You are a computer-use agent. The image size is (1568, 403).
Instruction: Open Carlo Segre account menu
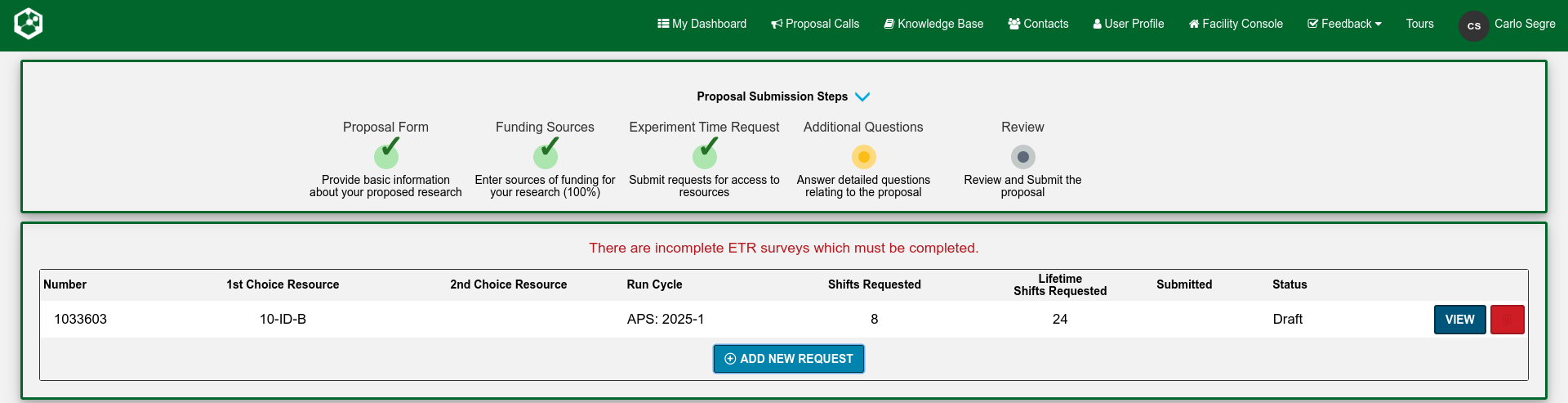pyautogui.click(x=1524, y=24)
